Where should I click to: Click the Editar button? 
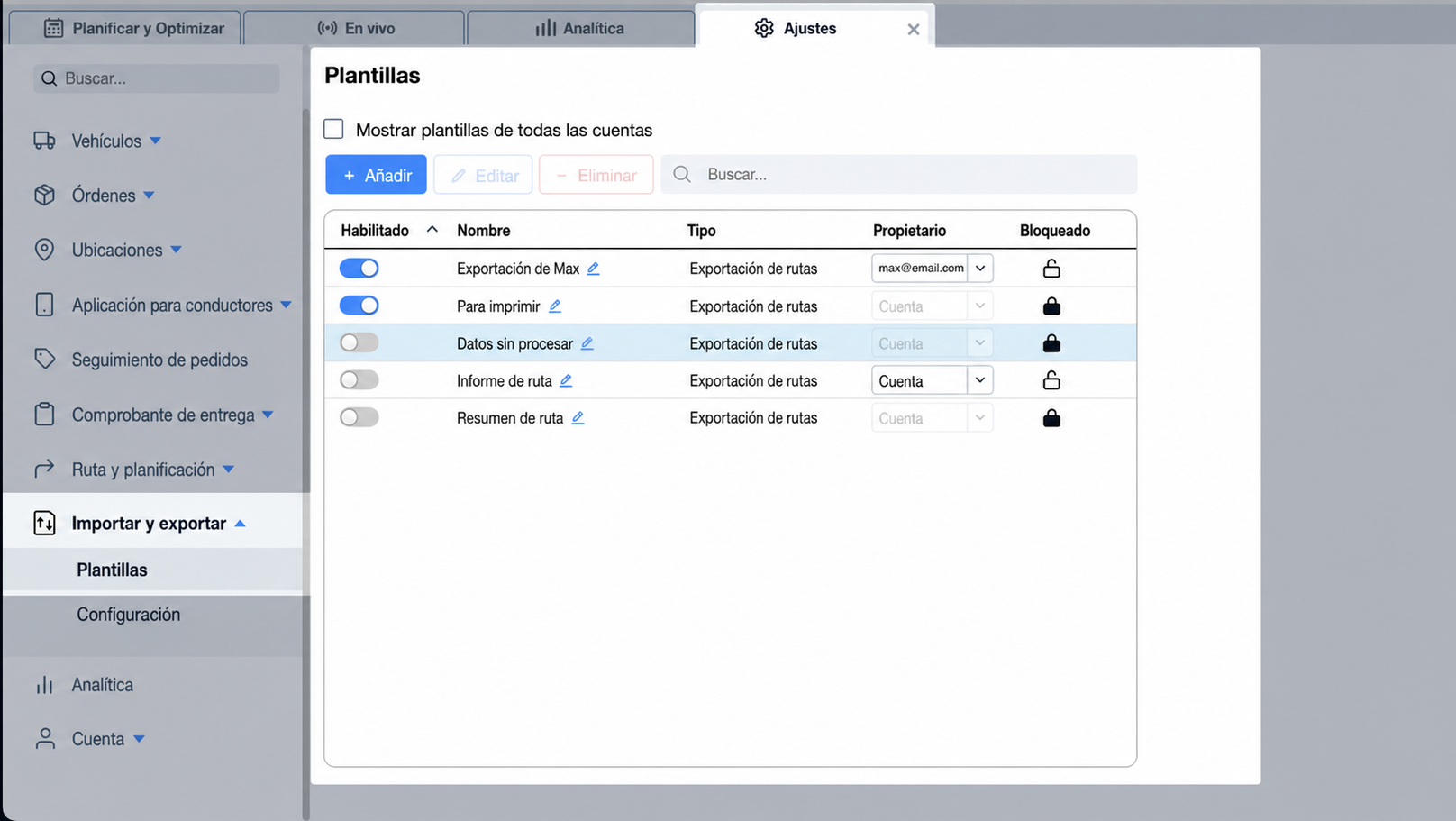483,175
